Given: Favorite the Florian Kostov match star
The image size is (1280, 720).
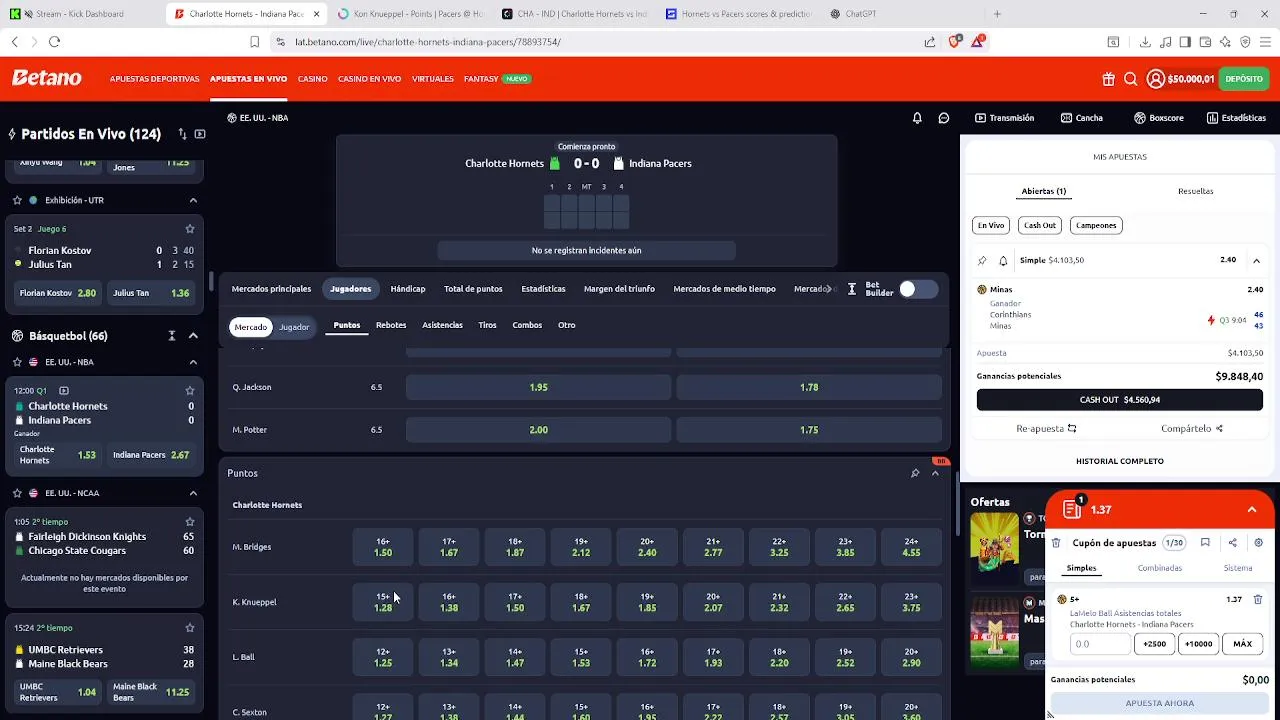Looking at the screenshot, I should (190, 229).
